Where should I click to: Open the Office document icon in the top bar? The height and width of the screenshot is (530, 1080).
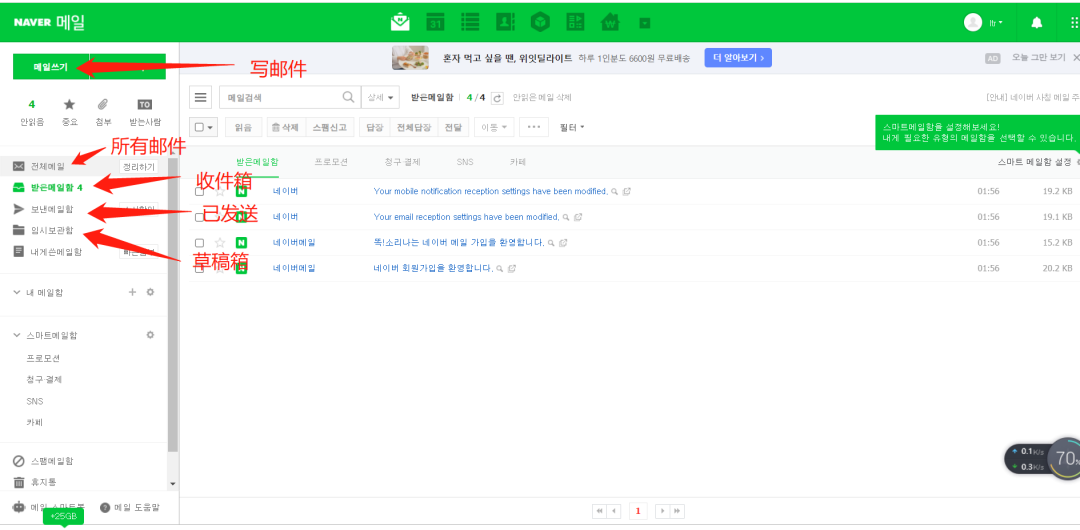[x=576, y=22]
